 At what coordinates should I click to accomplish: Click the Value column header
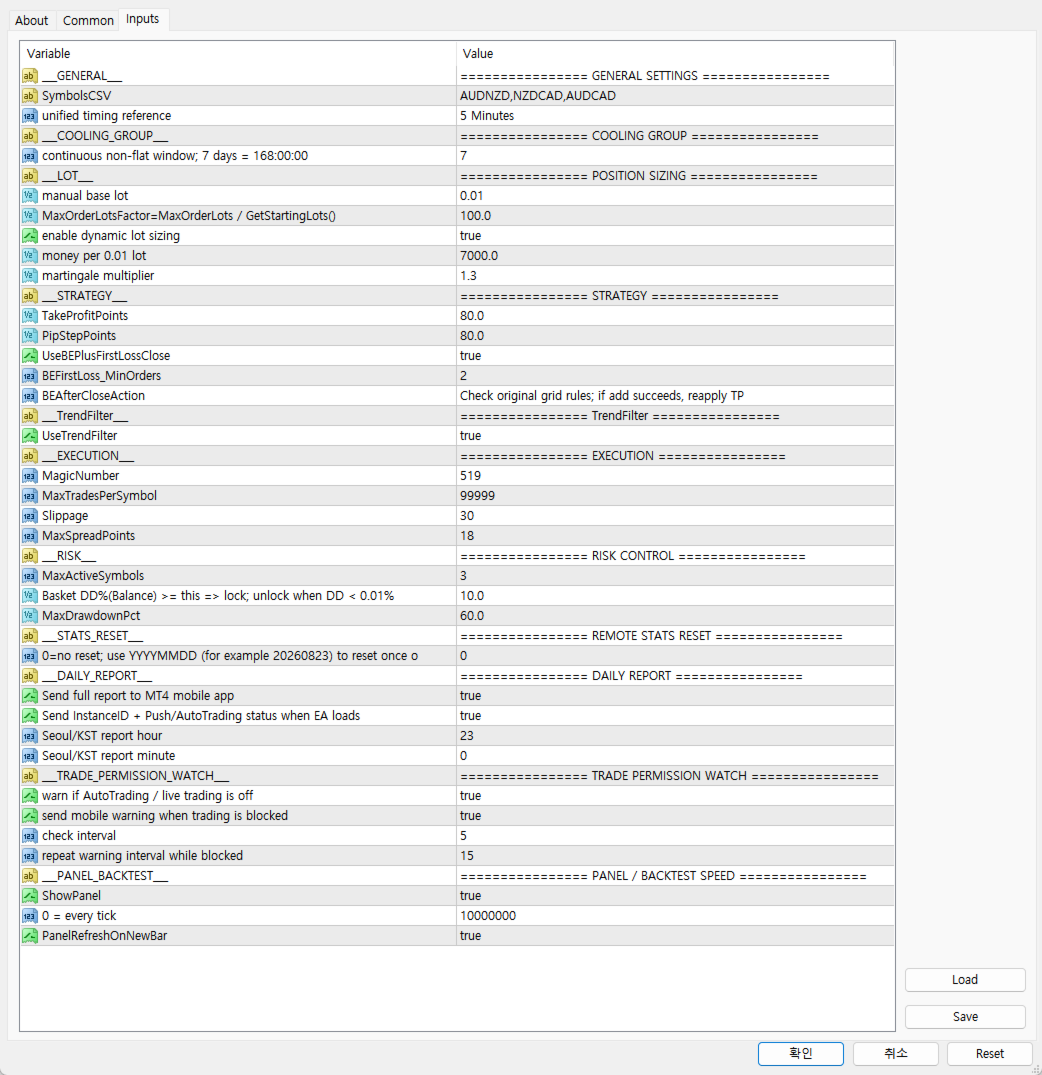(675, 53)
